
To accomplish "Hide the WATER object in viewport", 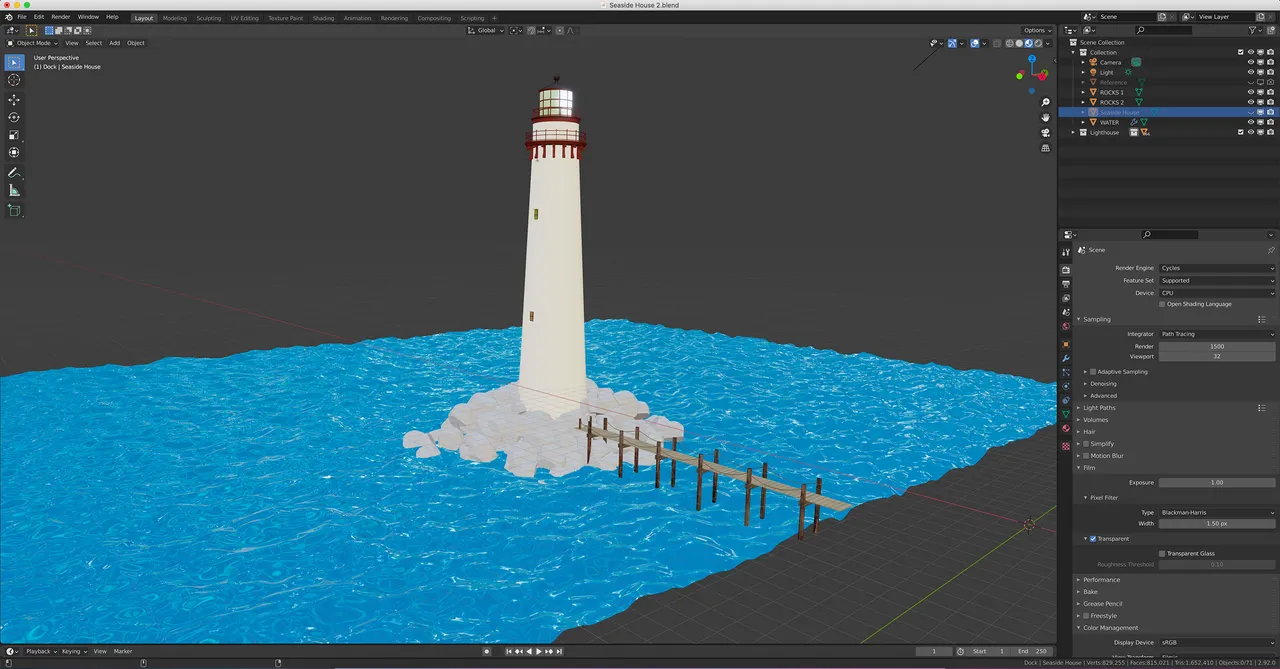I will pos(1250,122).
